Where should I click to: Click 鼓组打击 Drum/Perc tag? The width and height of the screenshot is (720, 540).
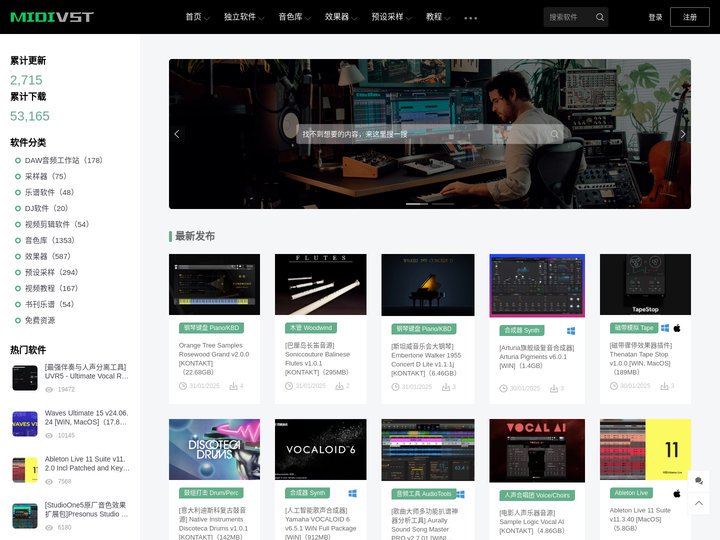211,493
